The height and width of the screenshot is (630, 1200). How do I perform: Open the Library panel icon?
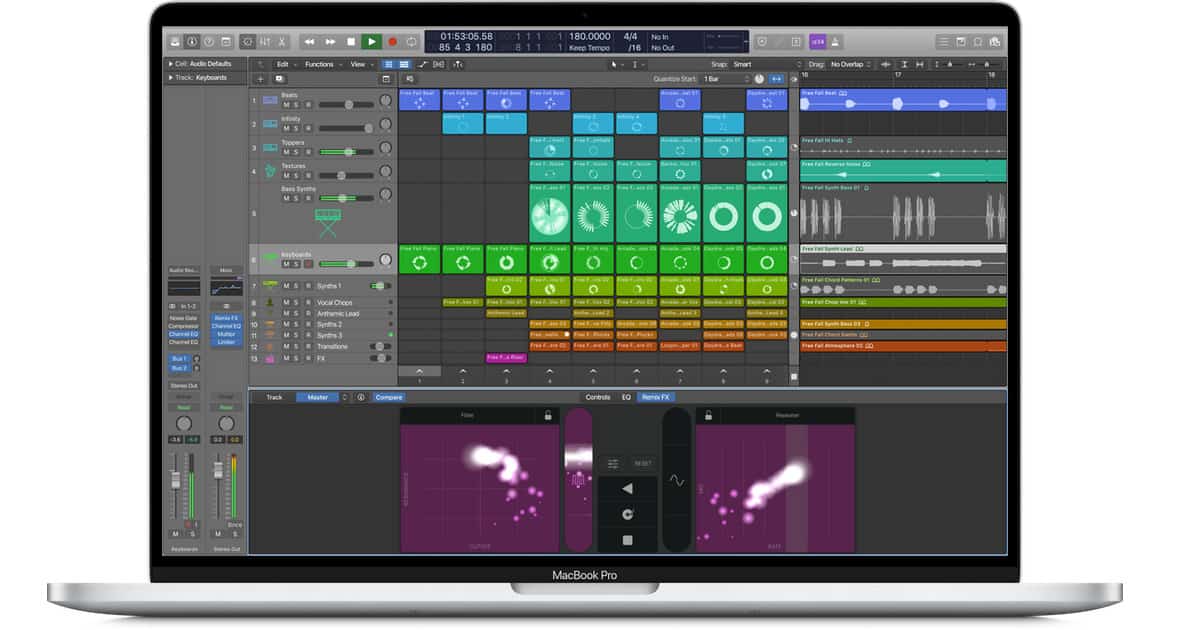pyautogui.click(x=174, y=42)
